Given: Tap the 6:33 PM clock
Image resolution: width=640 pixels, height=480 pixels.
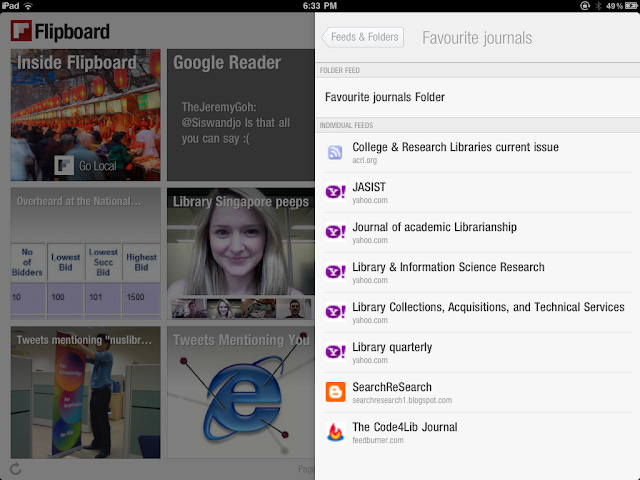Looking at the screenshot, I should (x=320, y=6).
